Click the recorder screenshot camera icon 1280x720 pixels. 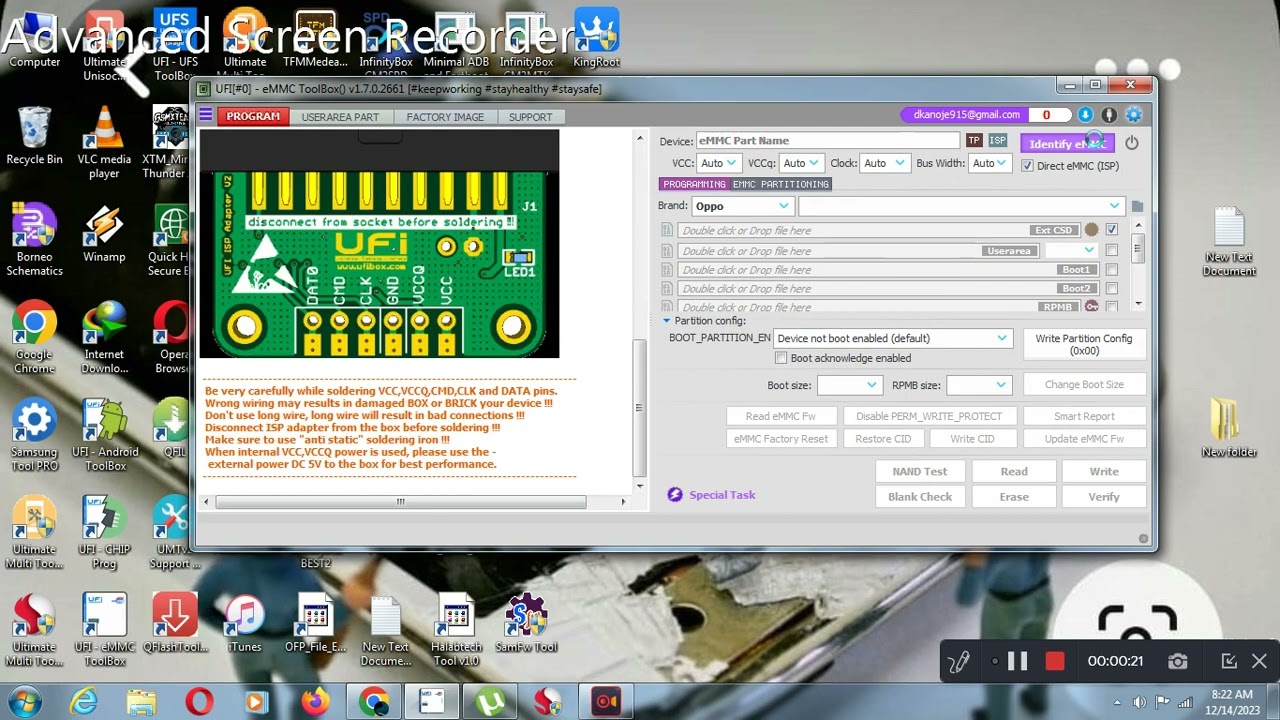(x=1178, y=661)
